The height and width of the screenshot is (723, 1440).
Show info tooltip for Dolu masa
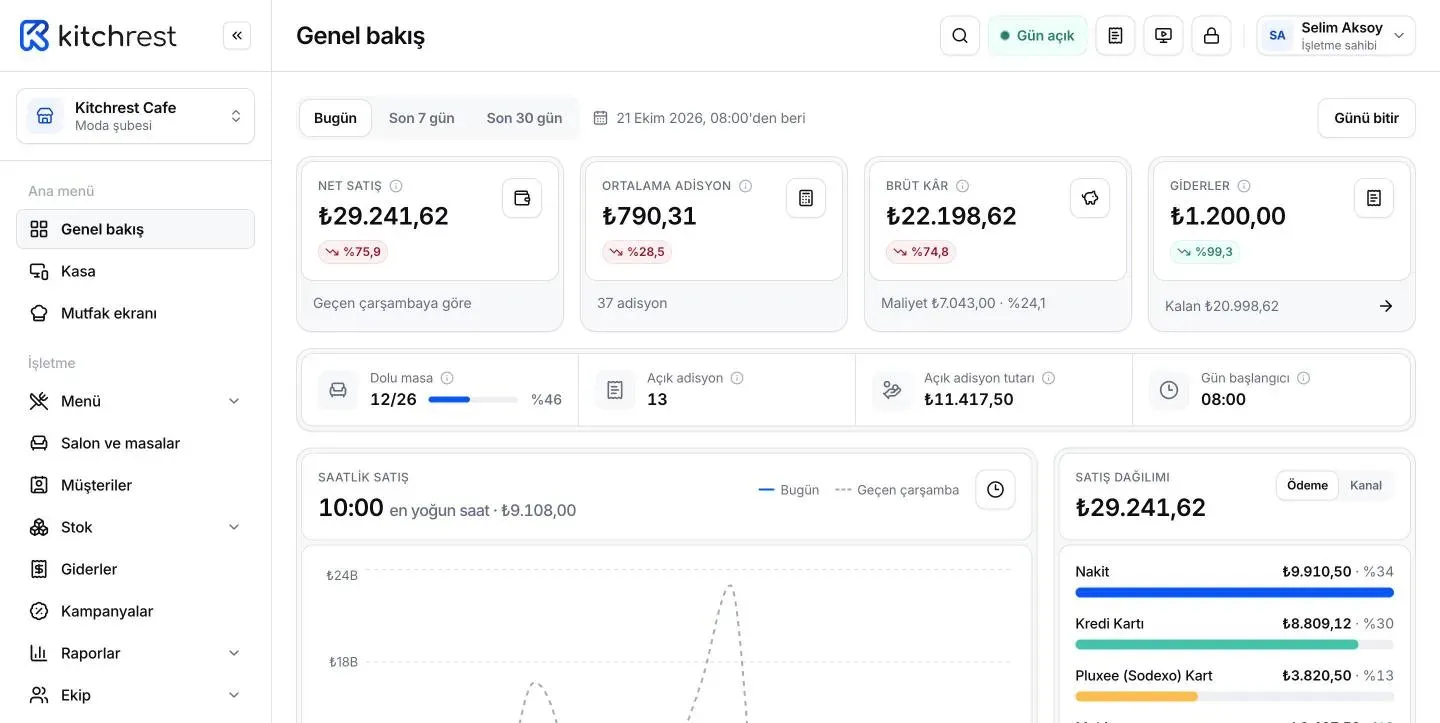pos(447,378)
